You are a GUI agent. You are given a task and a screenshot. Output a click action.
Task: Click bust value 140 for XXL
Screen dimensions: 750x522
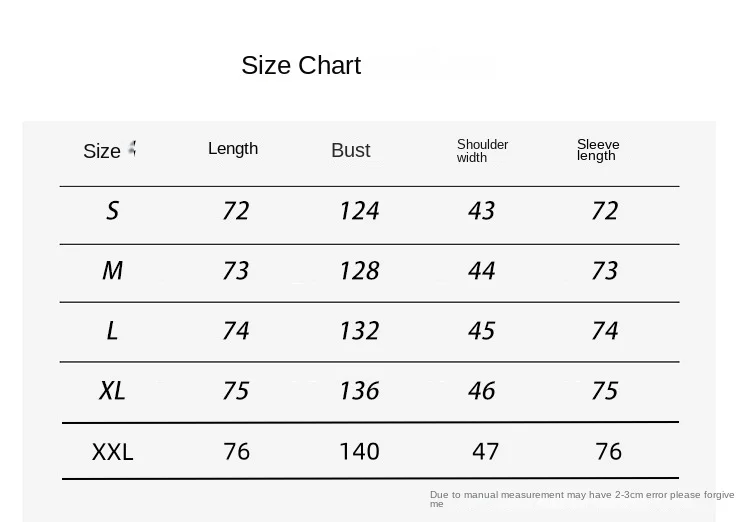click(359, 452)
